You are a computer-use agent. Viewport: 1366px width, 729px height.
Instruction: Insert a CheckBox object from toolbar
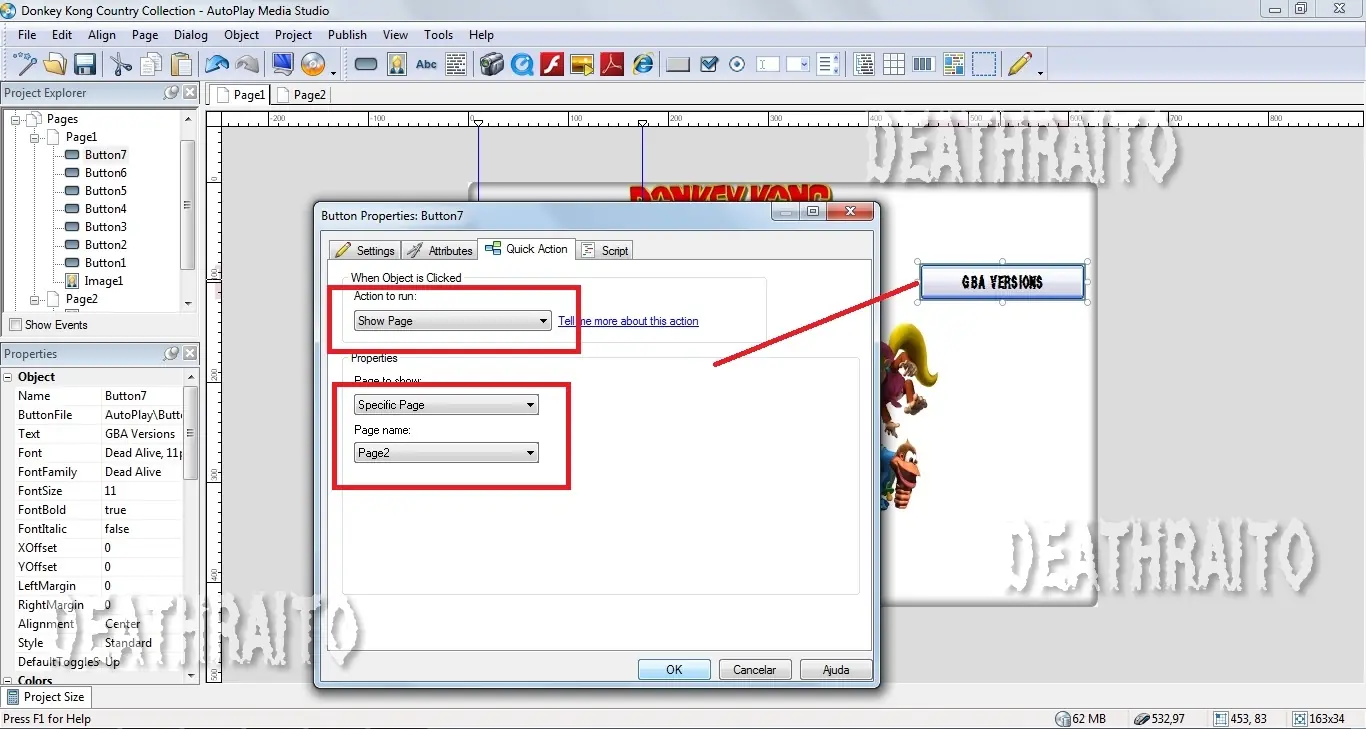point(709,65)
